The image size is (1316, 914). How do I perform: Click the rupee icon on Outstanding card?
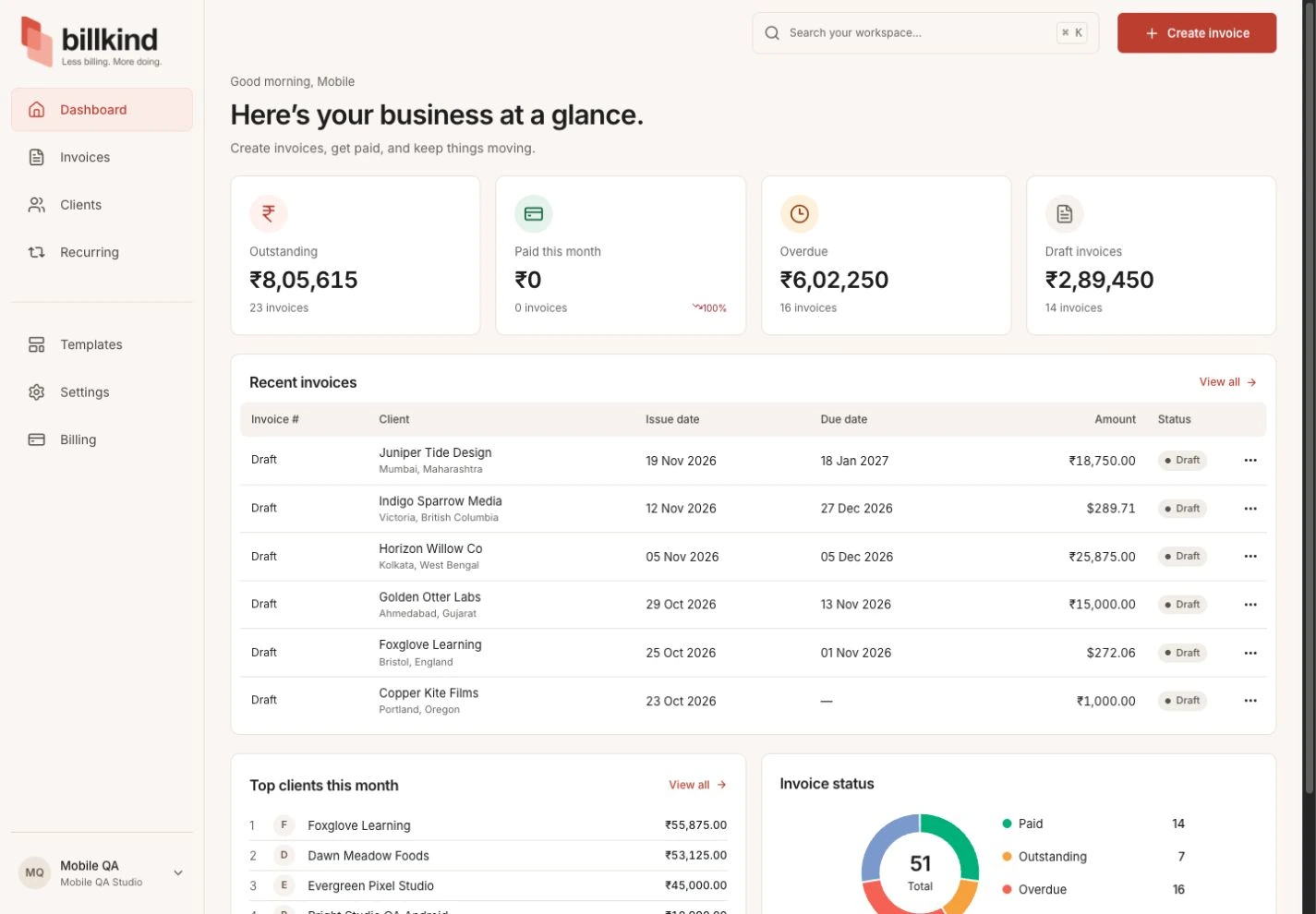tap(269, 213)
